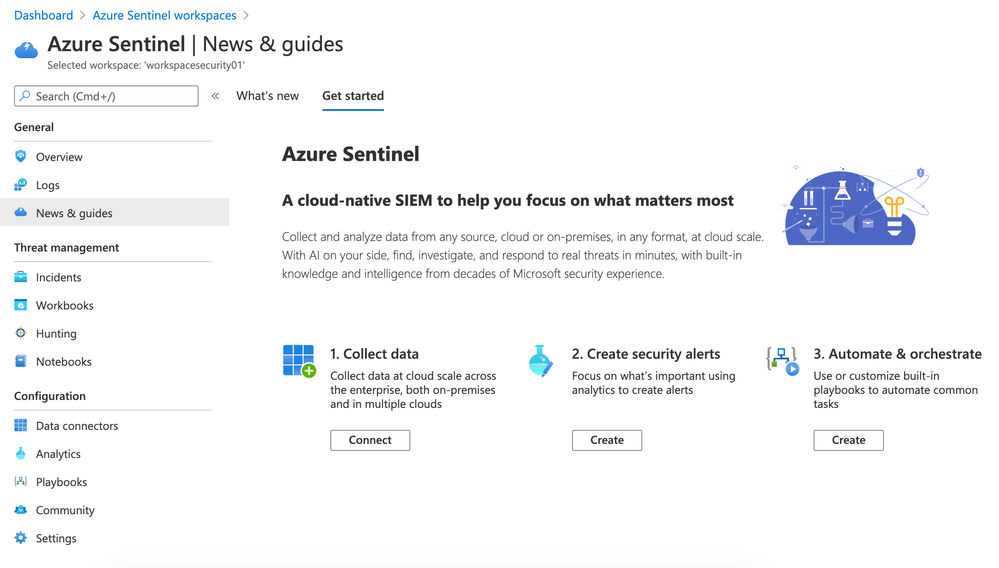Click the Hunting crosshair icon
This screenshot has height=568, width=999.
[x=20, y=333]
